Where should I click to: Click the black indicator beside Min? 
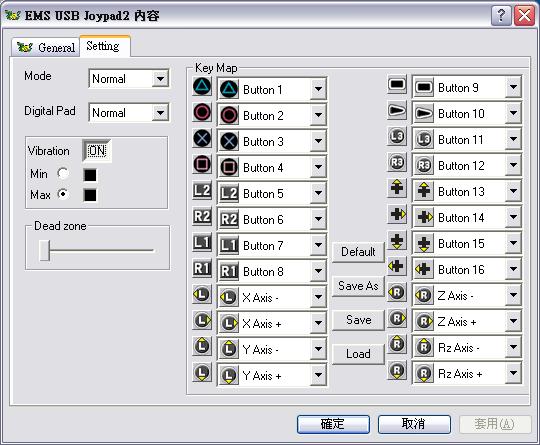click(x=90, y=175)
